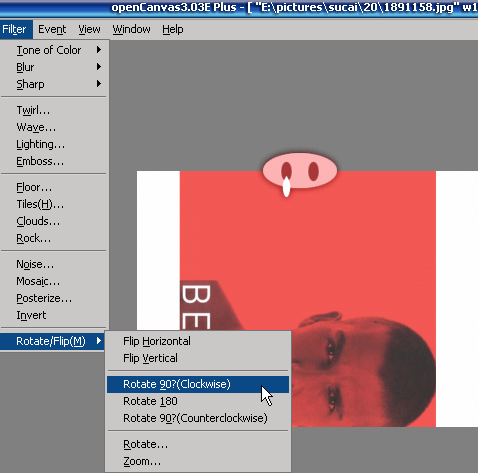The width and height of the screenshot is (478, 473).
Task: Open the Help menu
Action: [173, 29]
